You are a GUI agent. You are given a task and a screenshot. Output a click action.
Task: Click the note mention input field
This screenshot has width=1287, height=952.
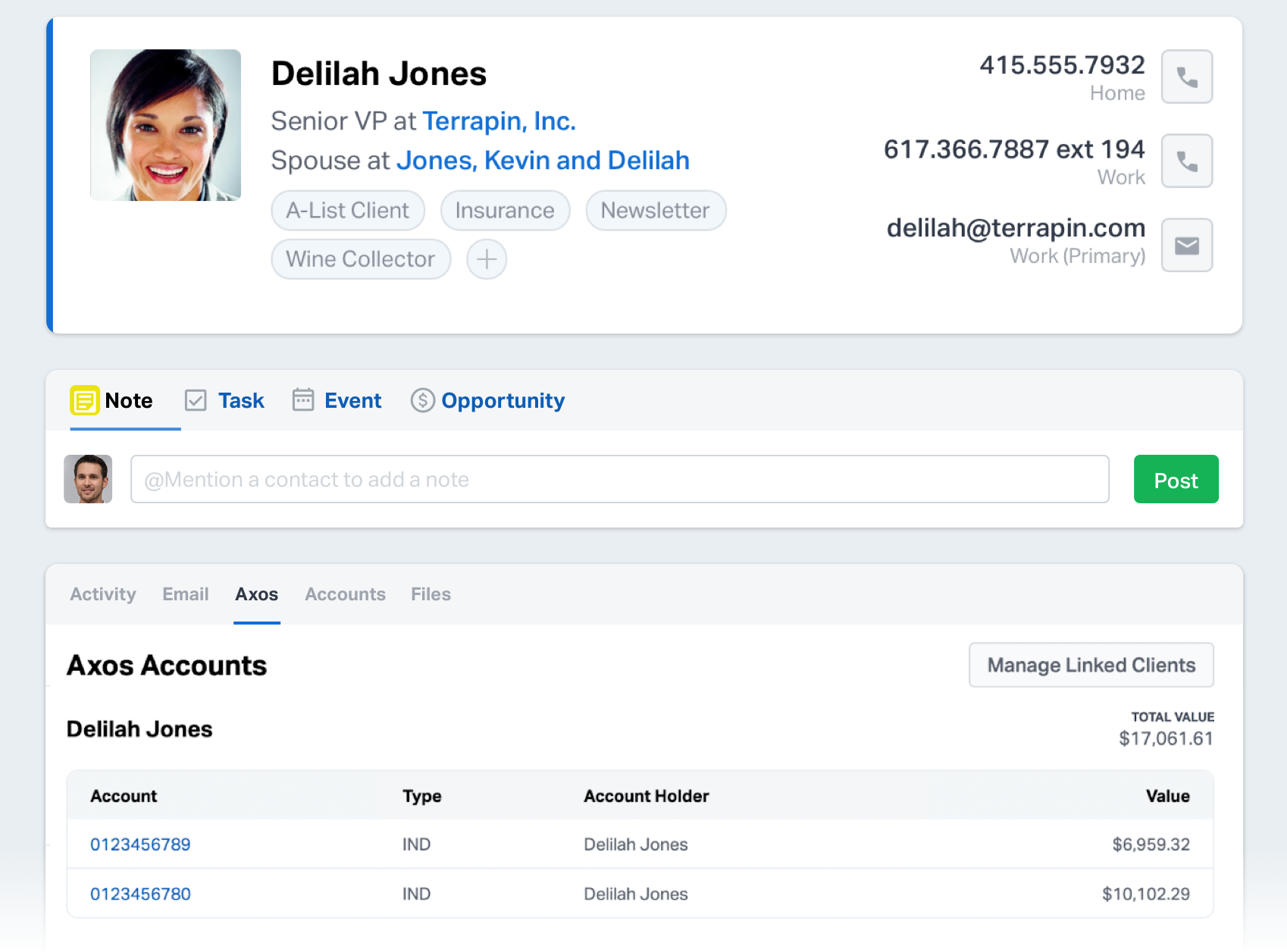tap(620, 479)
